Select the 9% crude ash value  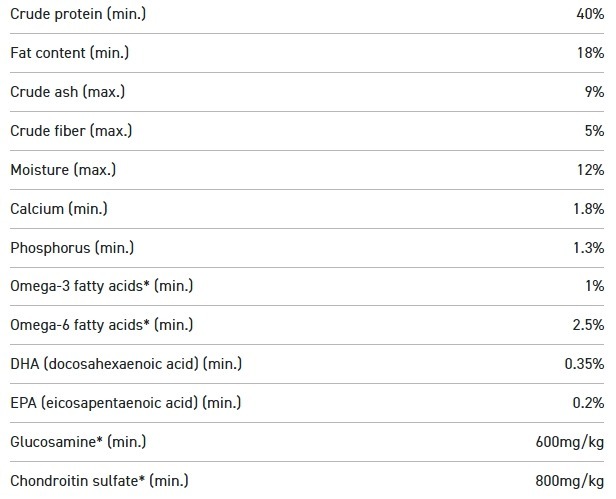pyautogui.click(x=594, y=92)
